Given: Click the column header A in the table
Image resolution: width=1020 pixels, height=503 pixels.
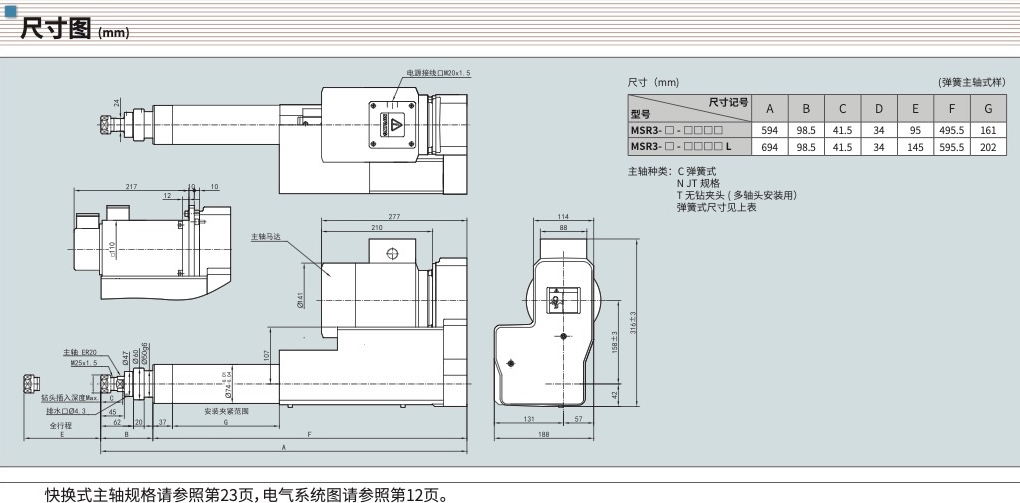Looking at the screenshot, I should click(770, 109).
